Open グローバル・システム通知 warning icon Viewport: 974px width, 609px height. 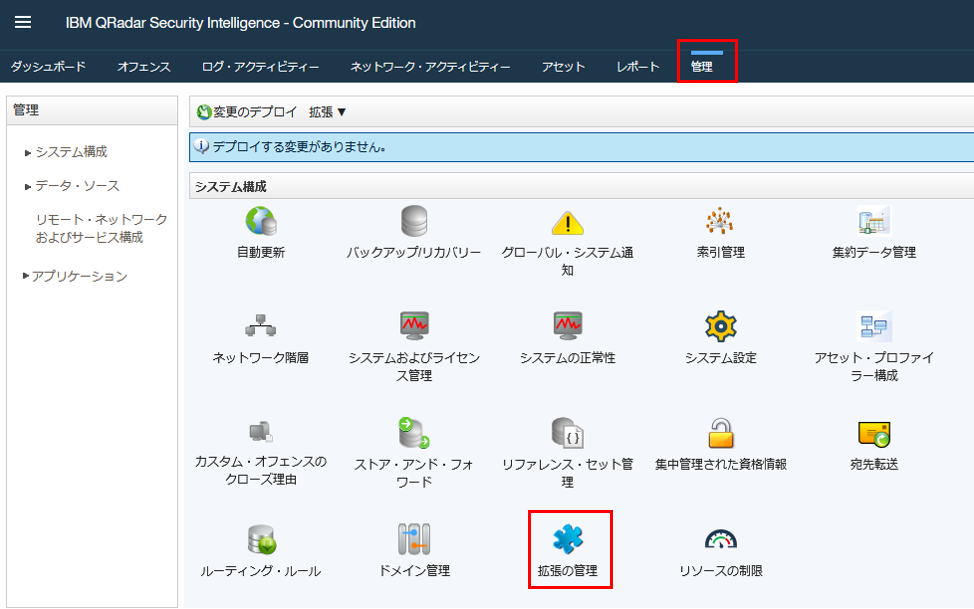[567, 222]
